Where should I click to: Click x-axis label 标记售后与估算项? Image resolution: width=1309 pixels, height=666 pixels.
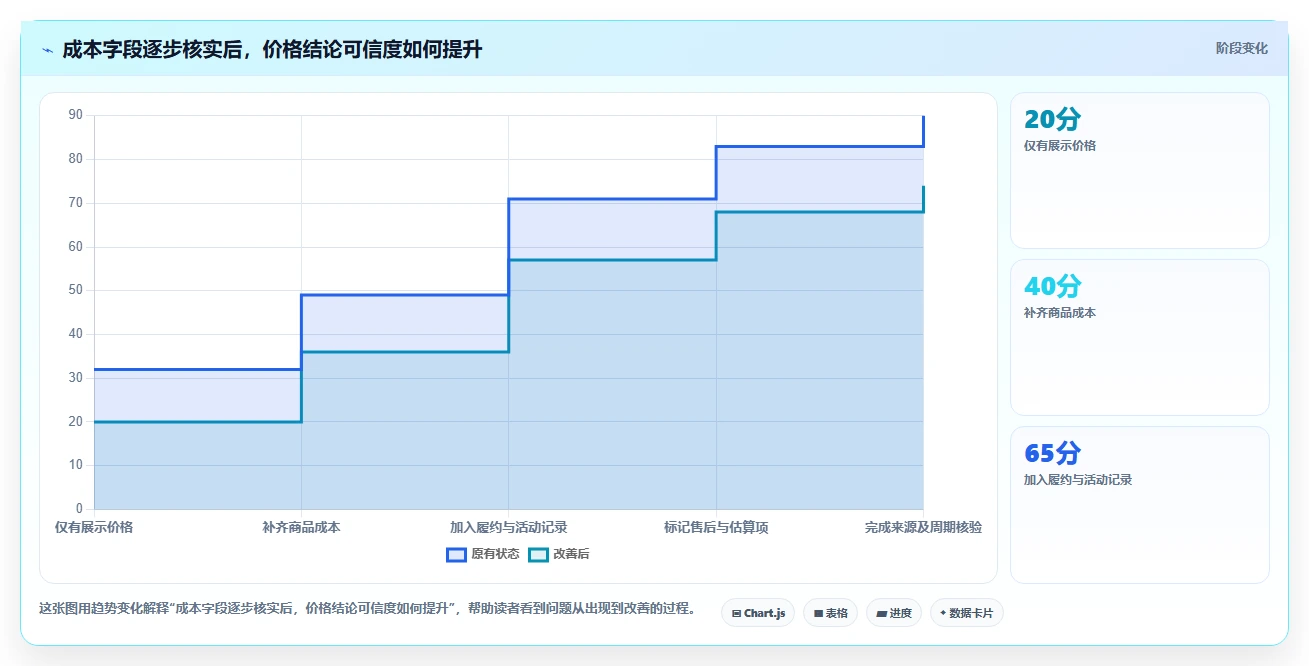[716, 527]
